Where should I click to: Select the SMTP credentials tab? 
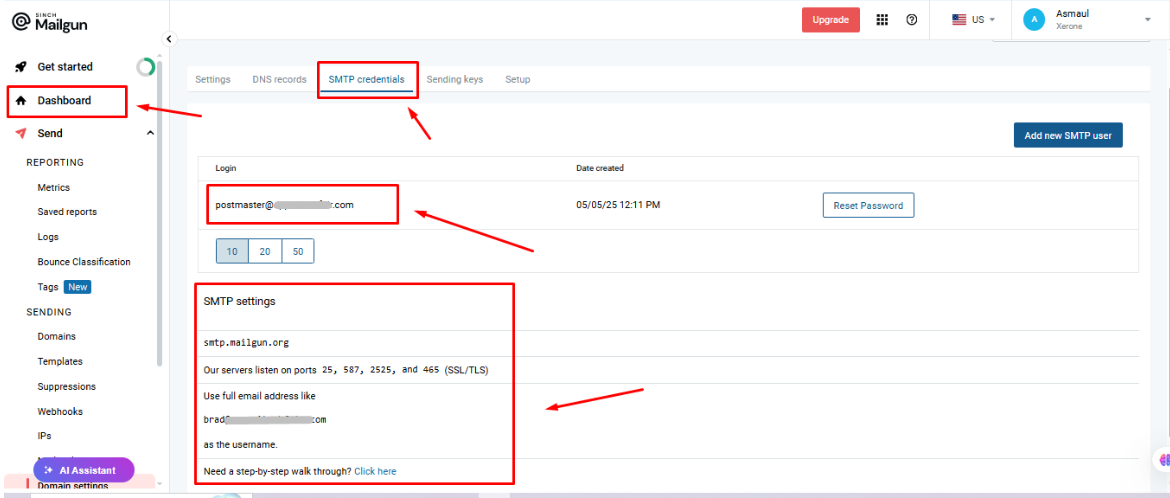[x=366, y=79]
